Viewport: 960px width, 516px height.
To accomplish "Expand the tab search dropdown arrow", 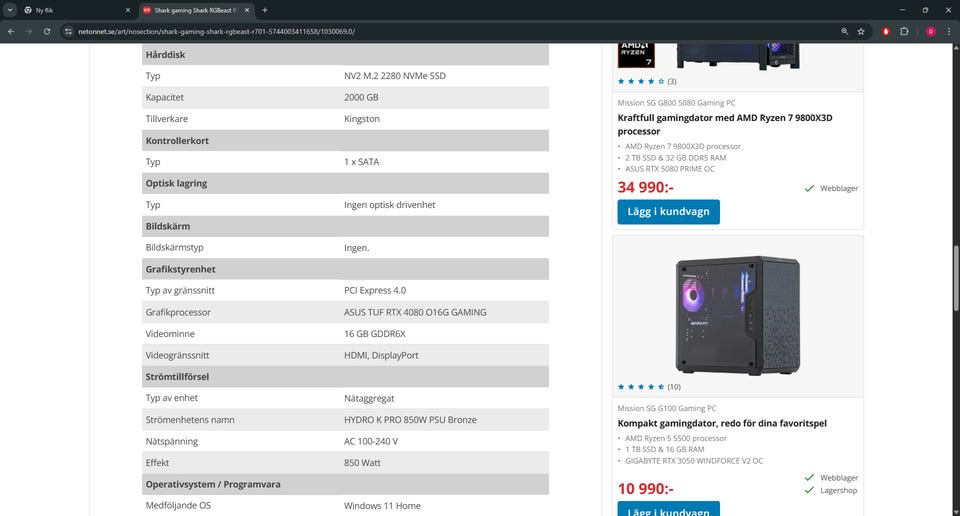I will point(10,10).
